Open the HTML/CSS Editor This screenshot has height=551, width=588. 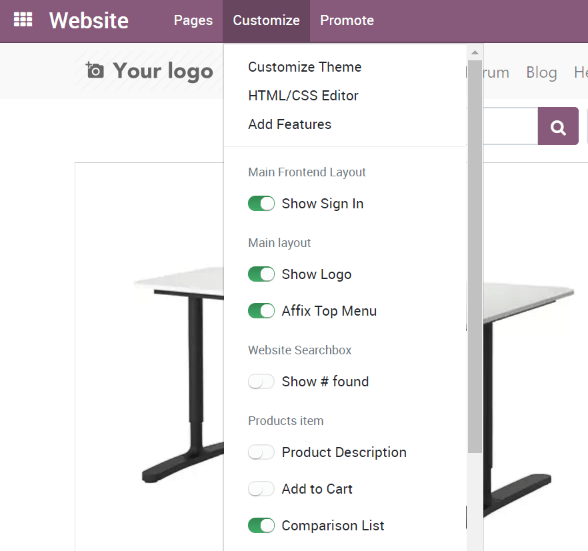pyautogui.click(x=303, y=96)
